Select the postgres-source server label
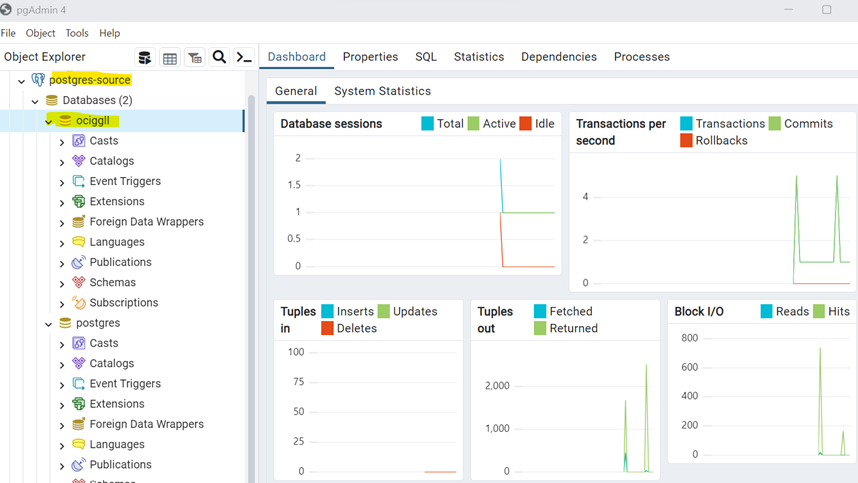 pos(90,80)
